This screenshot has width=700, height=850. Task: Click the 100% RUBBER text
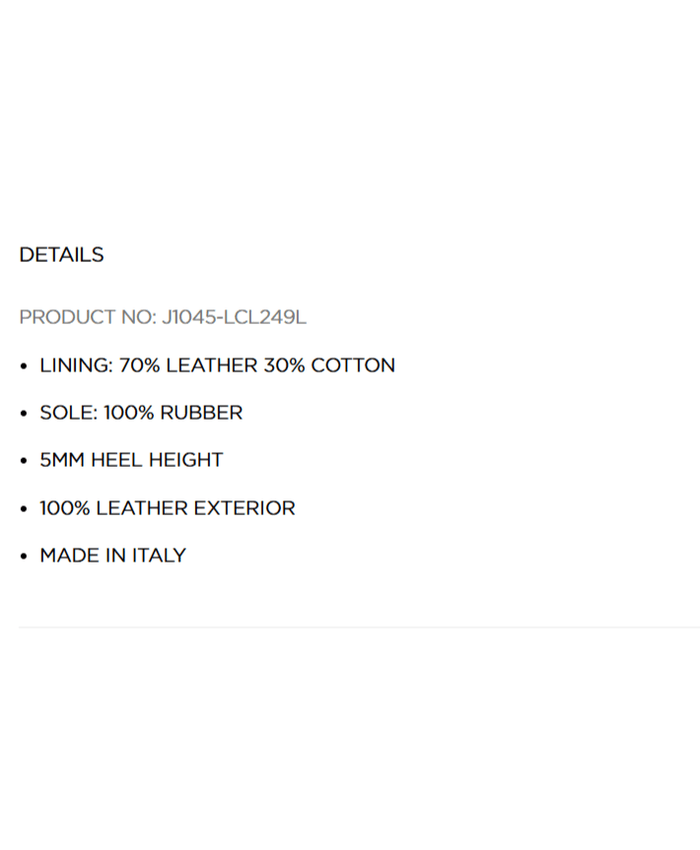click(x=173, y=413)
